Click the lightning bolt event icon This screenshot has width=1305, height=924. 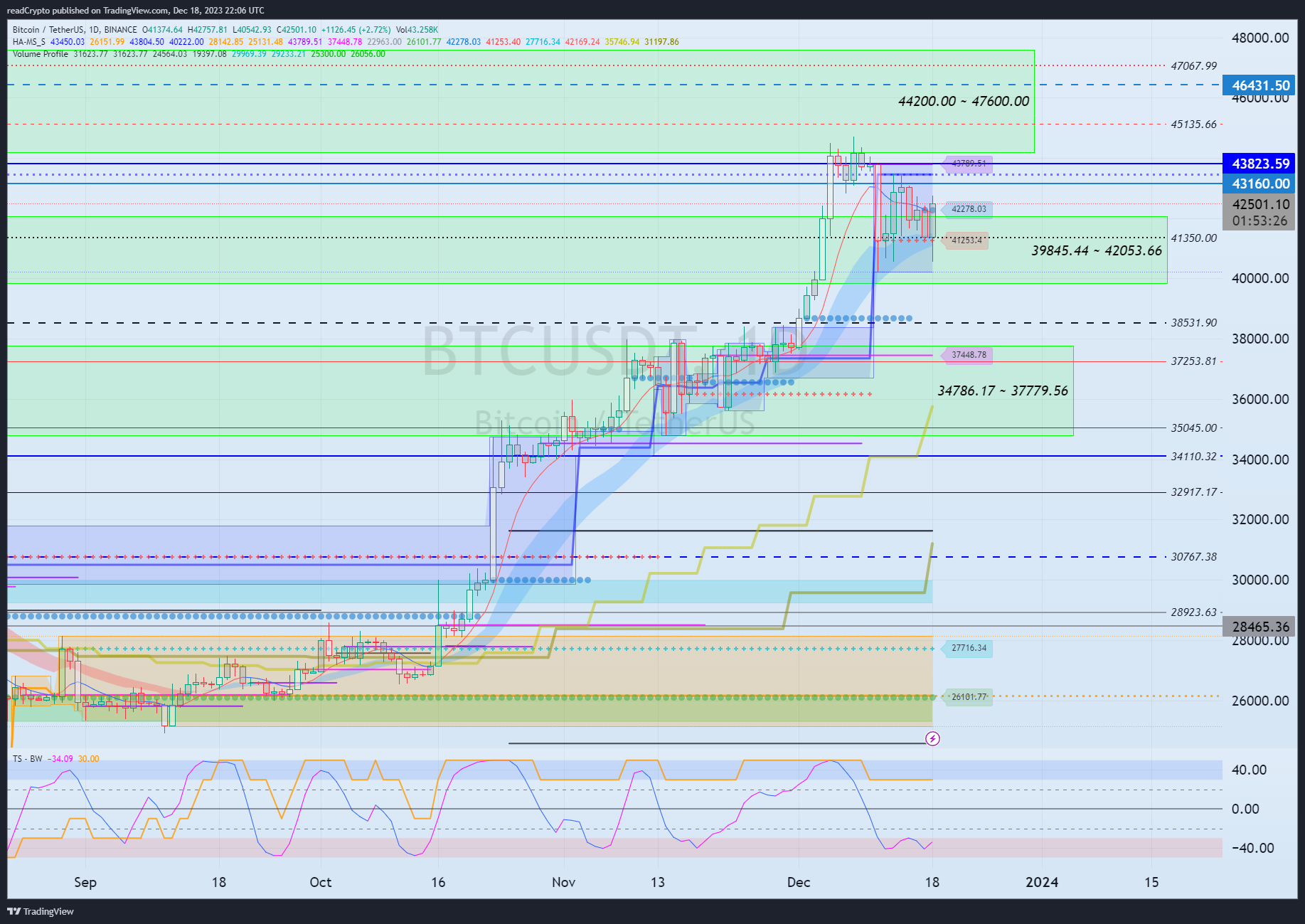click(932, 739)
